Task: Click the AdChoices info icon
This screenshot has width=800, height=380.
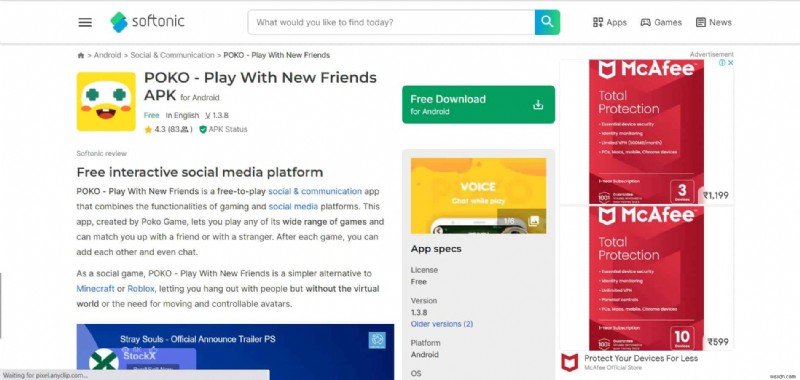Action: [722, 63]
